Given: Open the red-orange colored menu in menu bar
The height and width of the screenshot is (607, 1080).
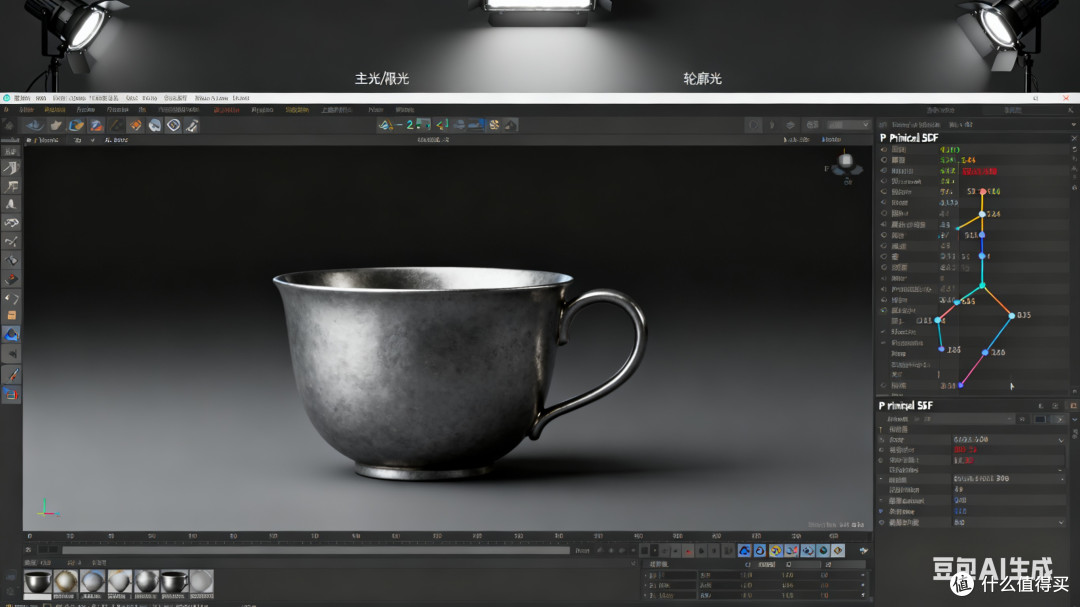Looking at the screenshot, I should click(226, 110).
